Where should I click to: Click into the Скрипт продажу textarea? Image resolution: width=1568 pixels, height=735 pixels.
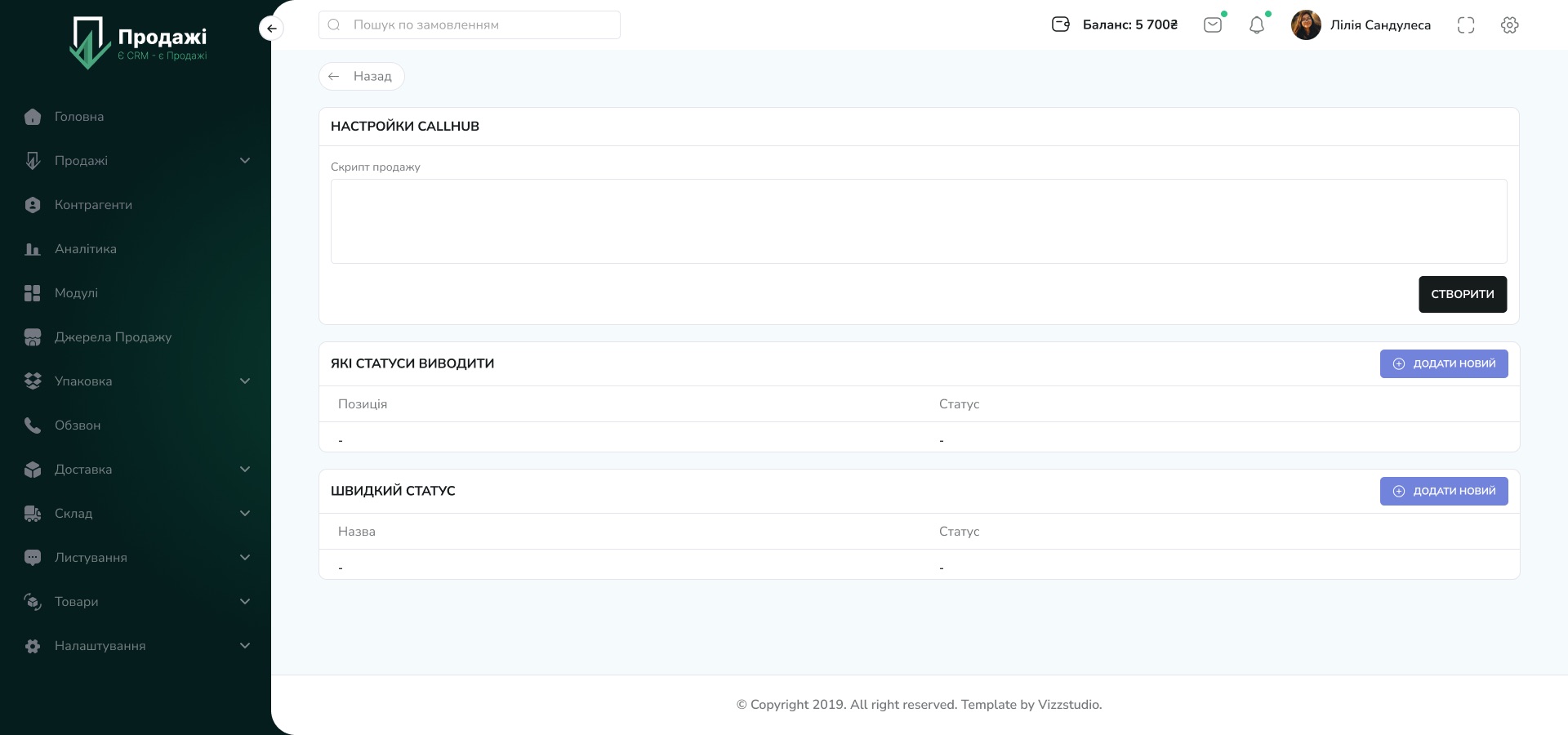919,221
